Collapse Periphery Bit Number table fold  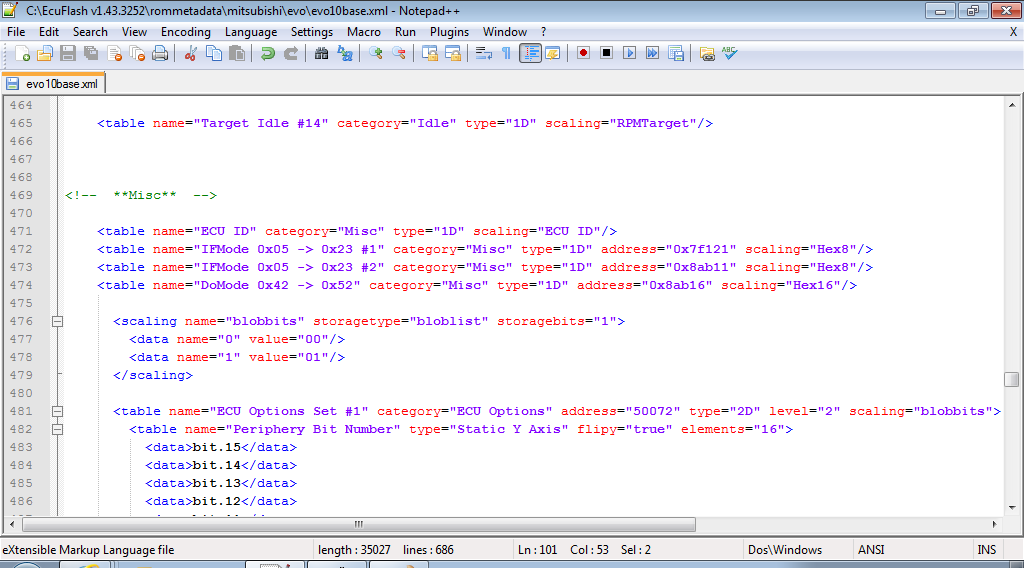tap(57, 430)
